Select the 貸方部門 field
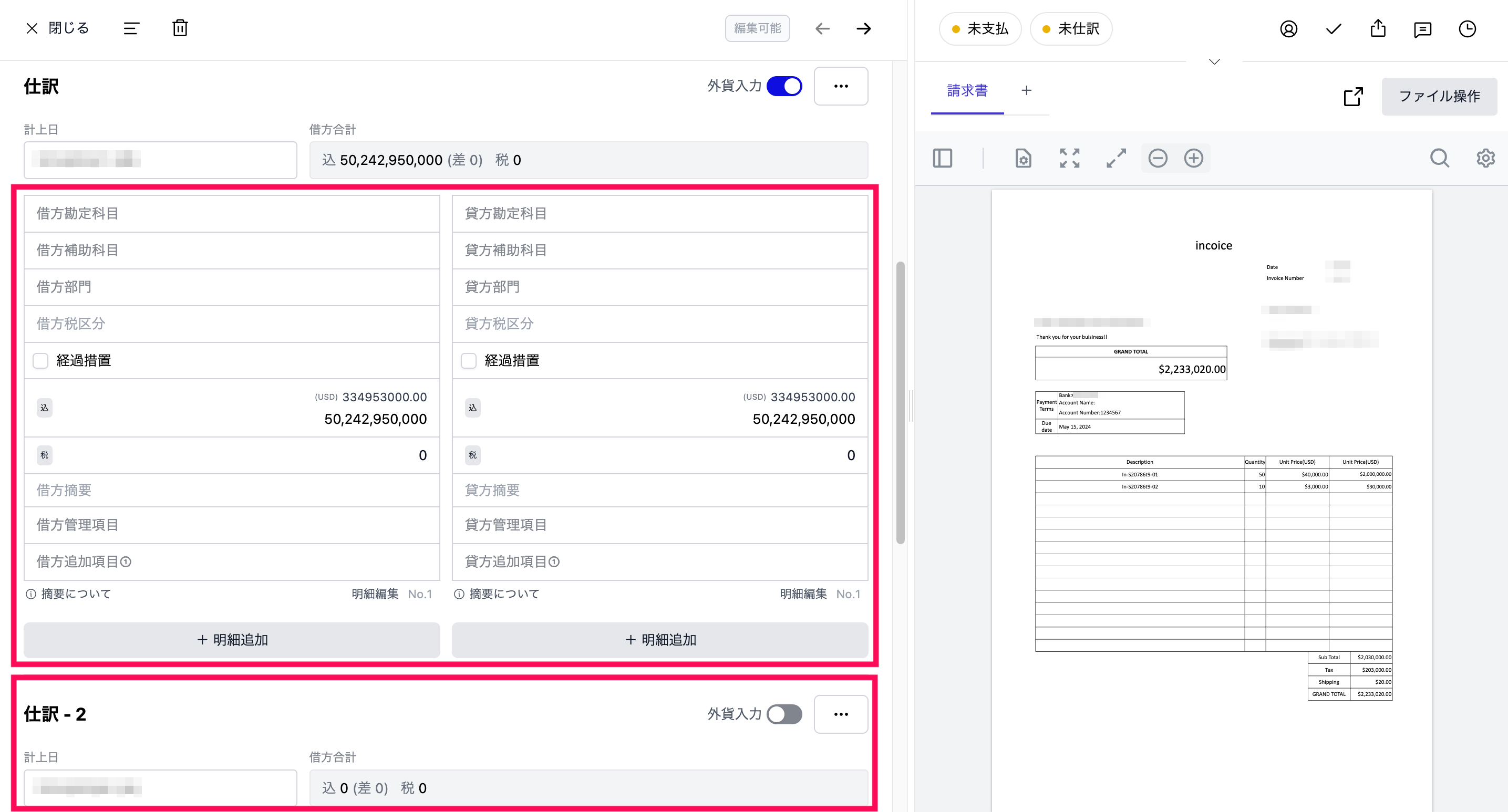 pos(660,287)
